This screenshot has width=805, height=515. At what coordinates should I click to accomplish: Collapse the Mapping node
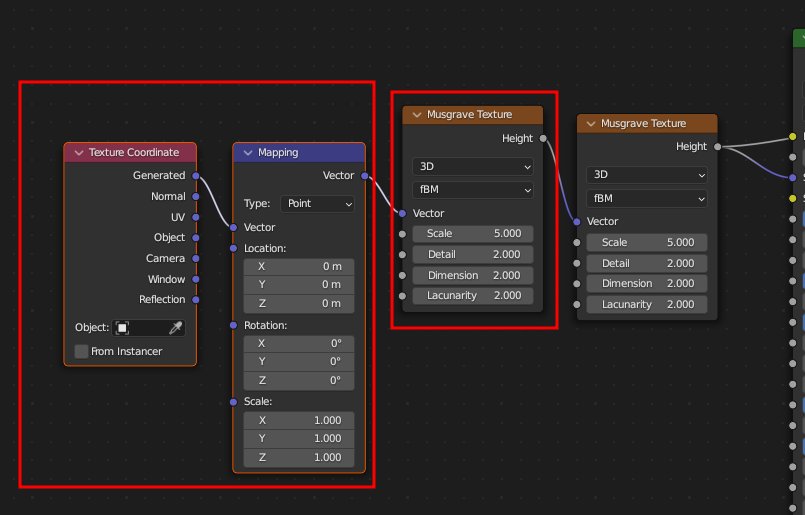click(x=248, y=152)
